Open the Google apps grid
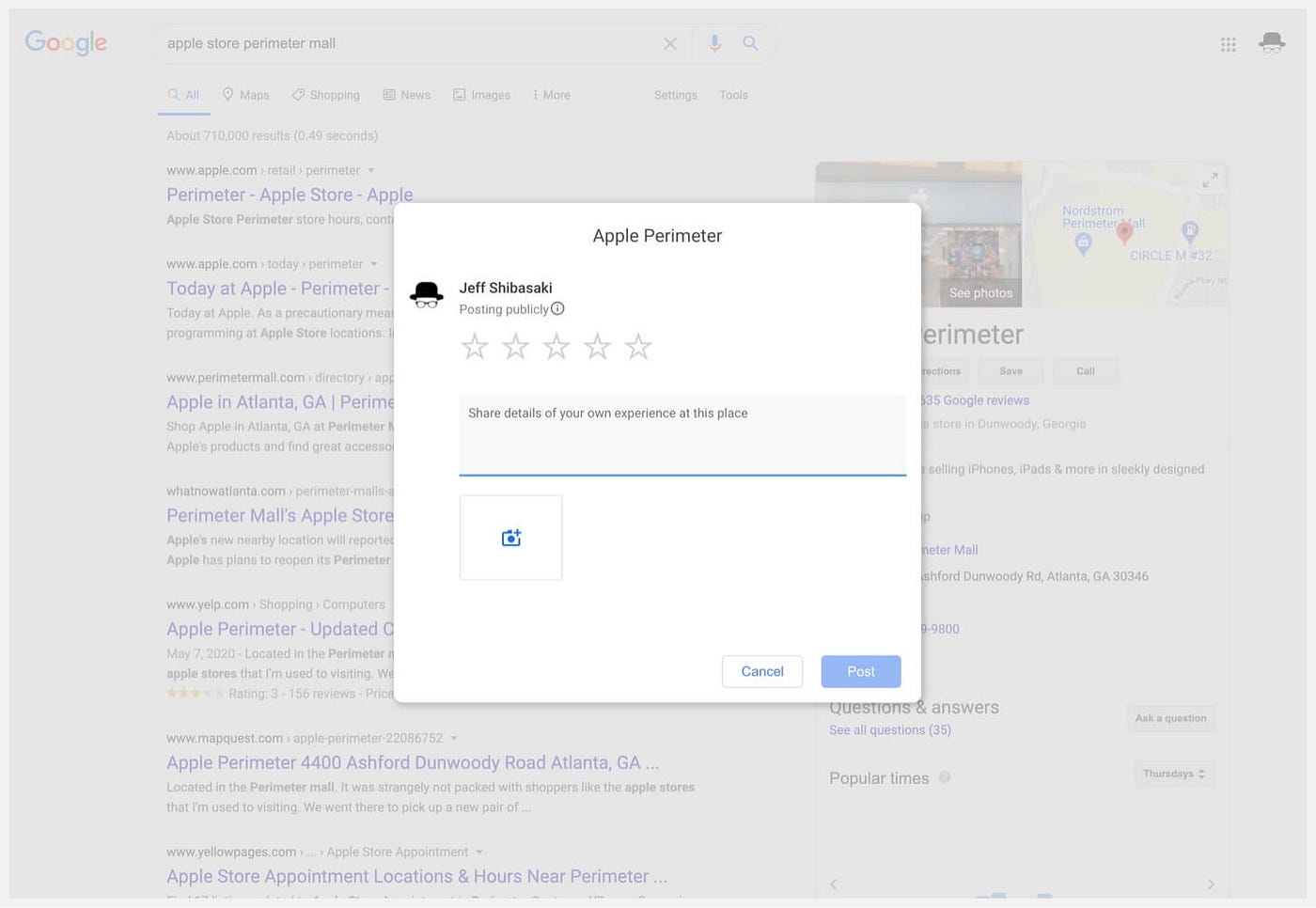 click(1229, 44)
